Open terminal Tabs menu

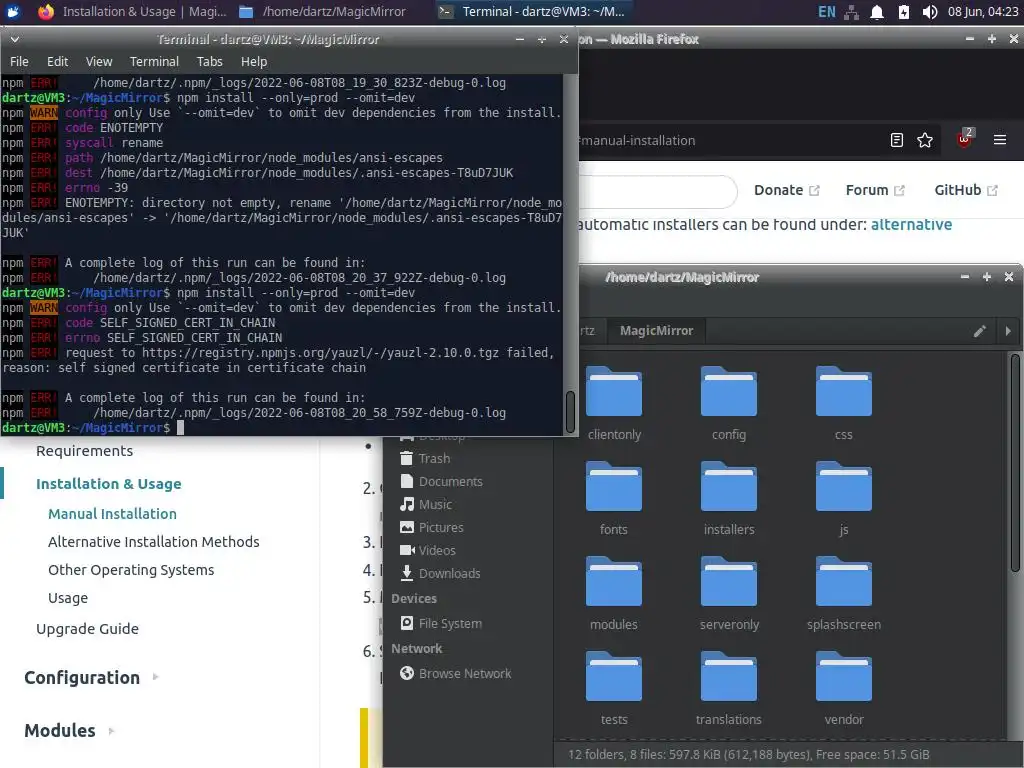click(x=210, y=61)
